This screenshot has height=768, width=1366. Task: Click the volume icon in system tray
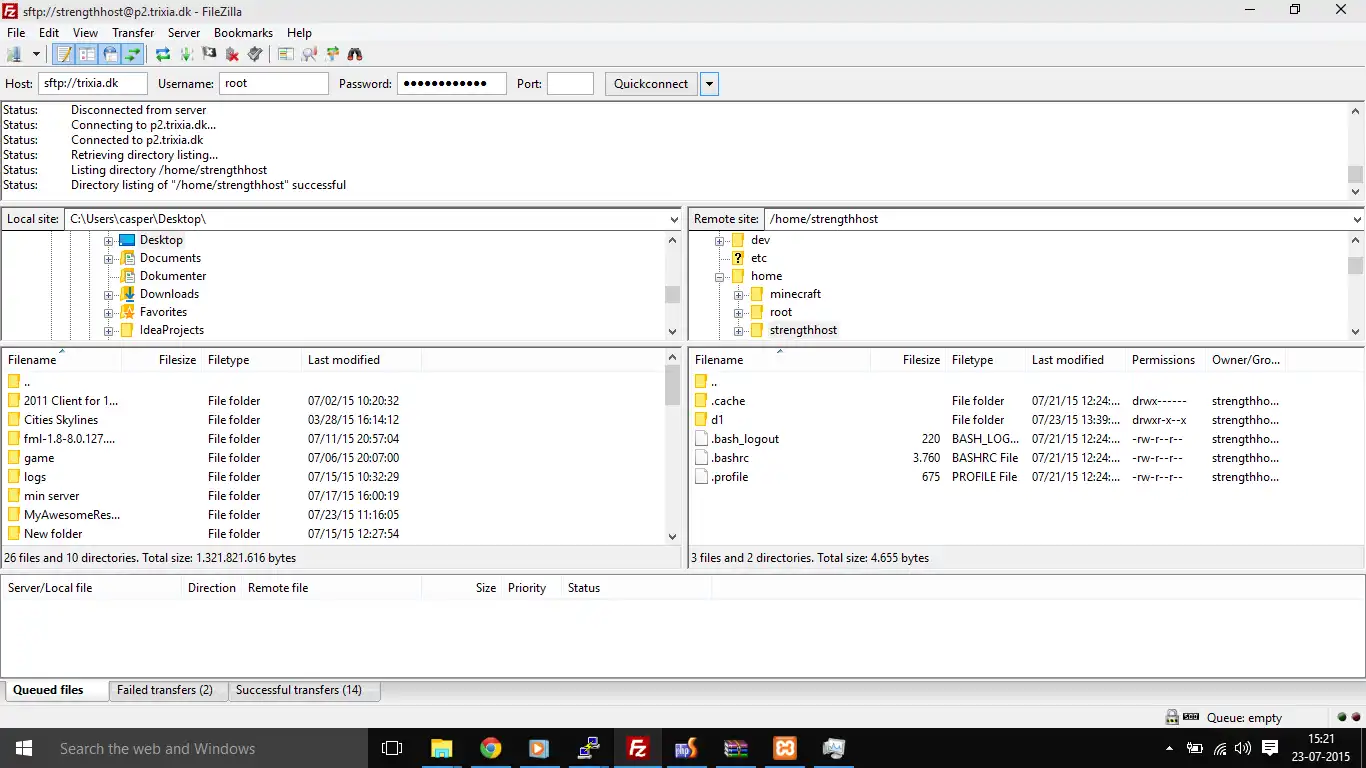[x=1243, y=748]
